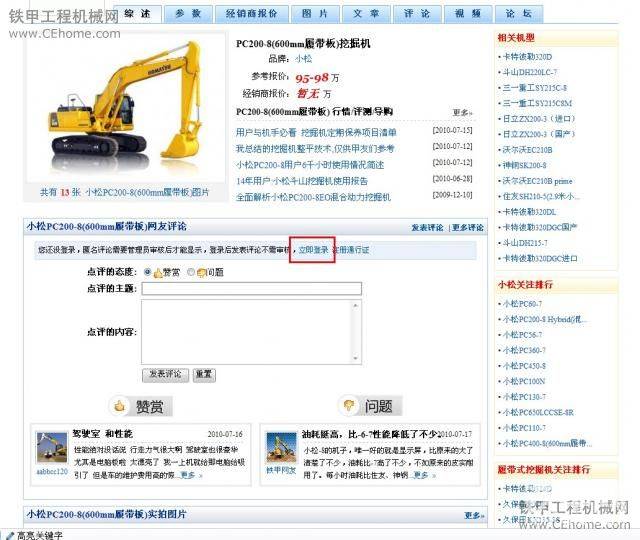
Task: Open the aabbcc120 username link
Action: coord(52,471)
